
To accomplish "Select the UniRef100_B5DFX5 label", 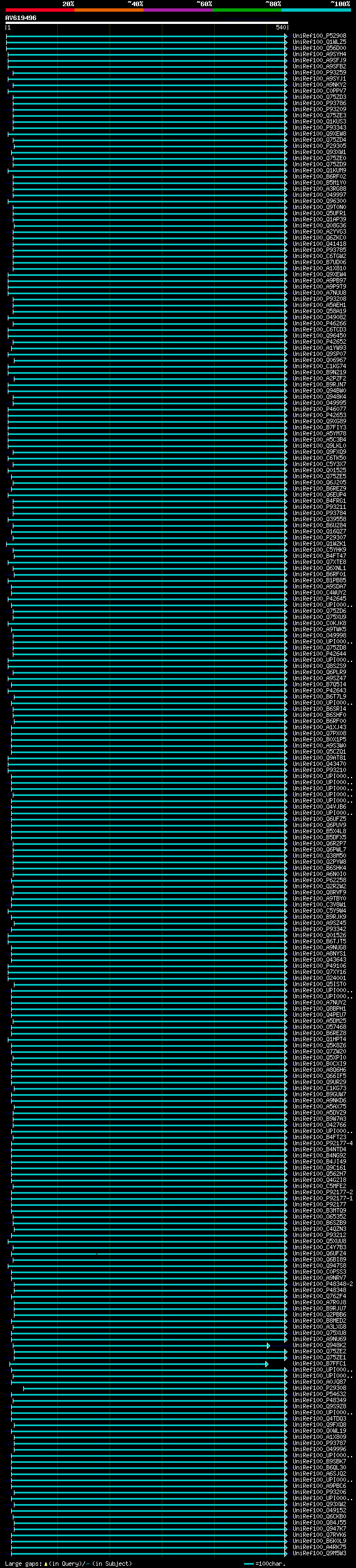I will coord(319,838).
